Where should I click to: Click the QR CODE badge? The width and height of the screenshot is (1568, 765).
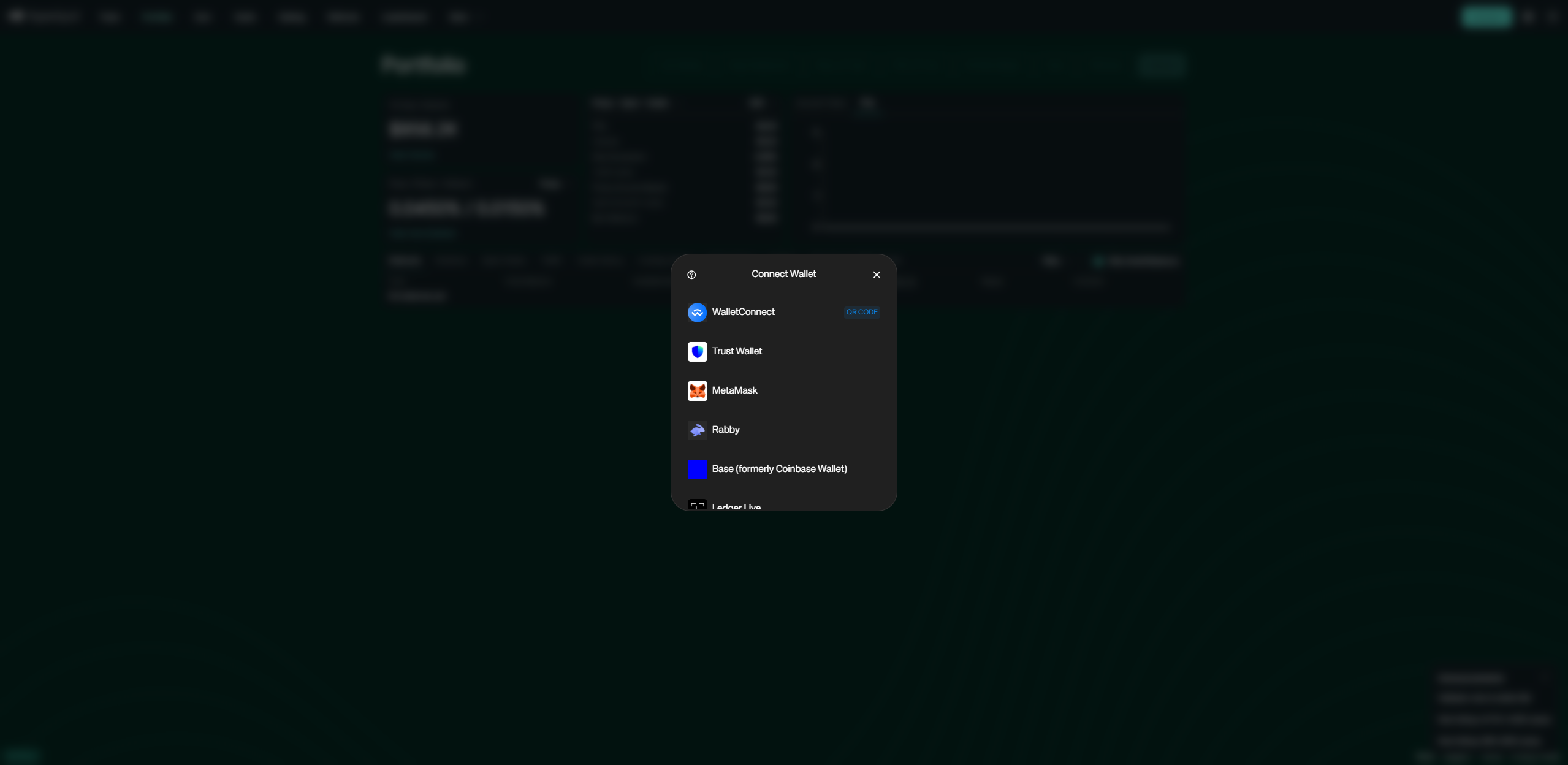[862, 312]
